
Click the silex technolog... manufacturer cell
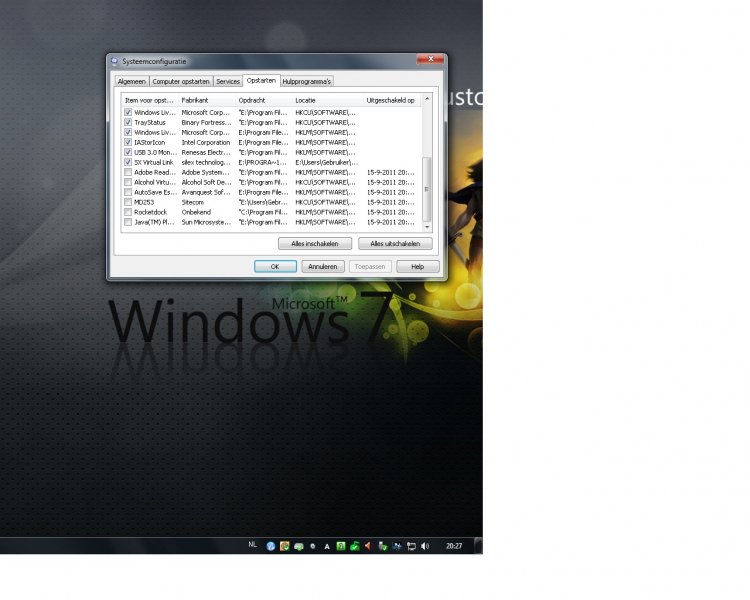click(x=206, y=162)
